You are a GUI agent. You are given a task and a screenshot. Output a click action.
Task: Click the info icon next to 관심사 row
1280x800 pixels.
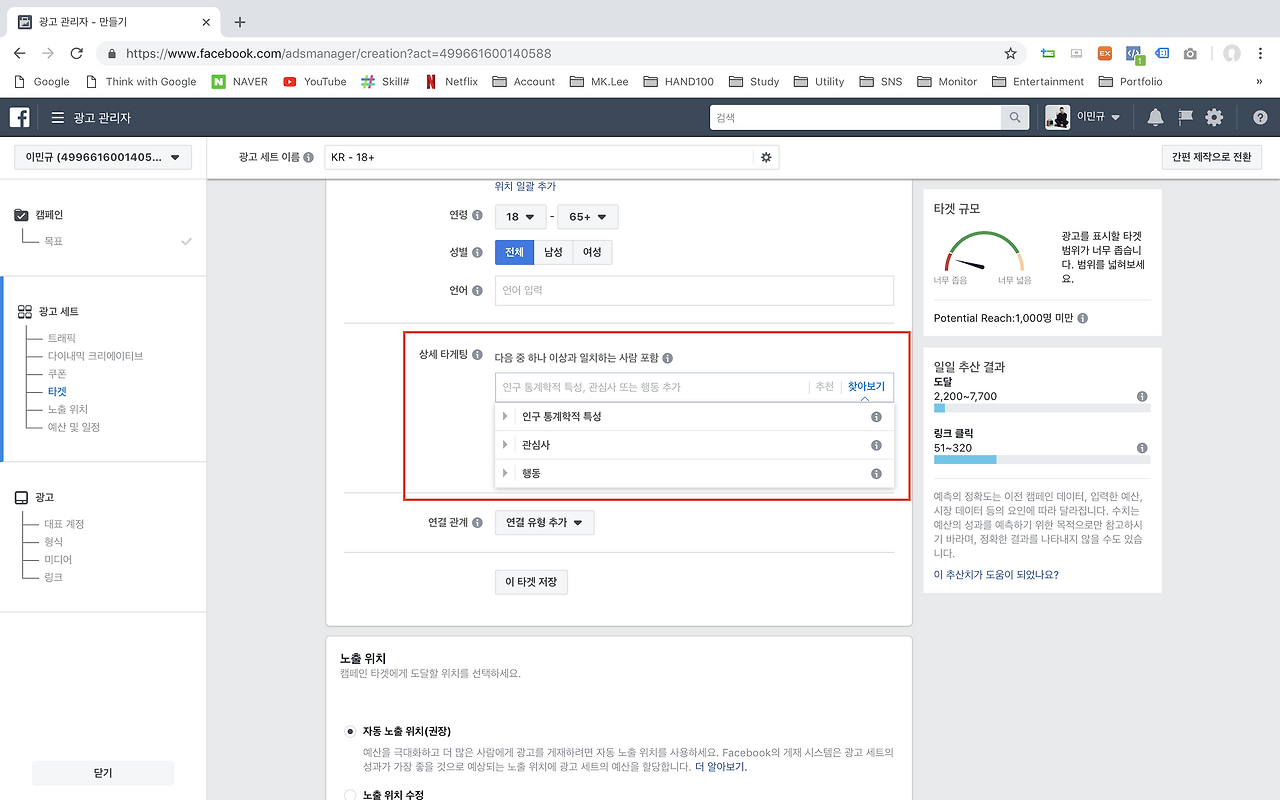(876, 444)
